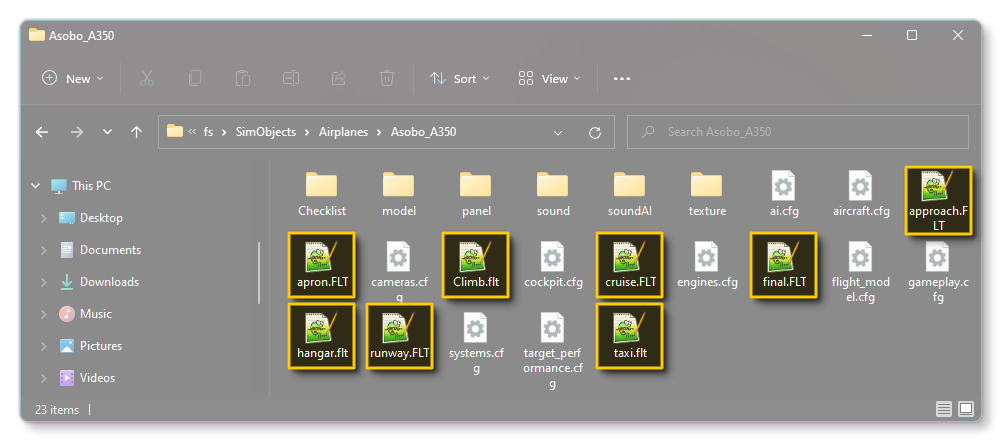Click the Share icon in toolbar
The width and height of the screenshot is (1002, 442).
339,79
